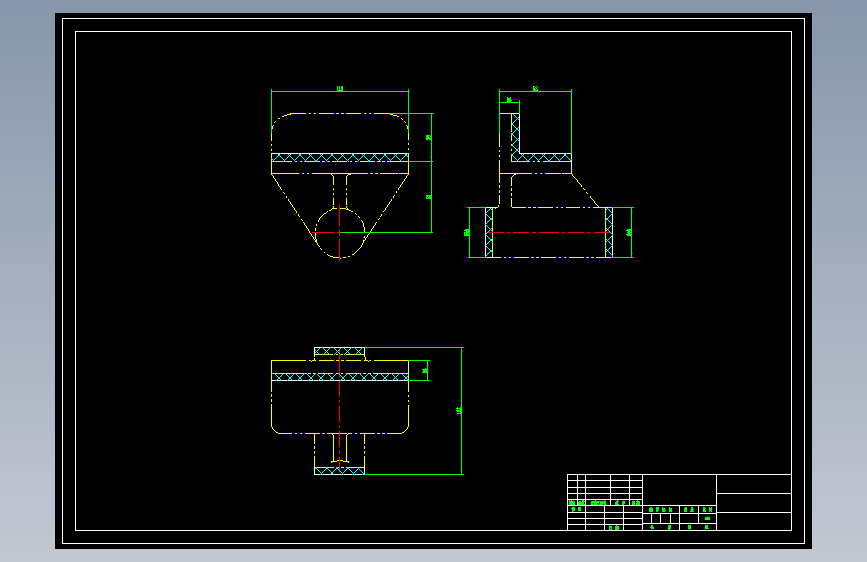The image size is (867, 562).
Task: Select the red vertical centerline in bottom view
Action: pyautogui.click(x=340, y=410)
